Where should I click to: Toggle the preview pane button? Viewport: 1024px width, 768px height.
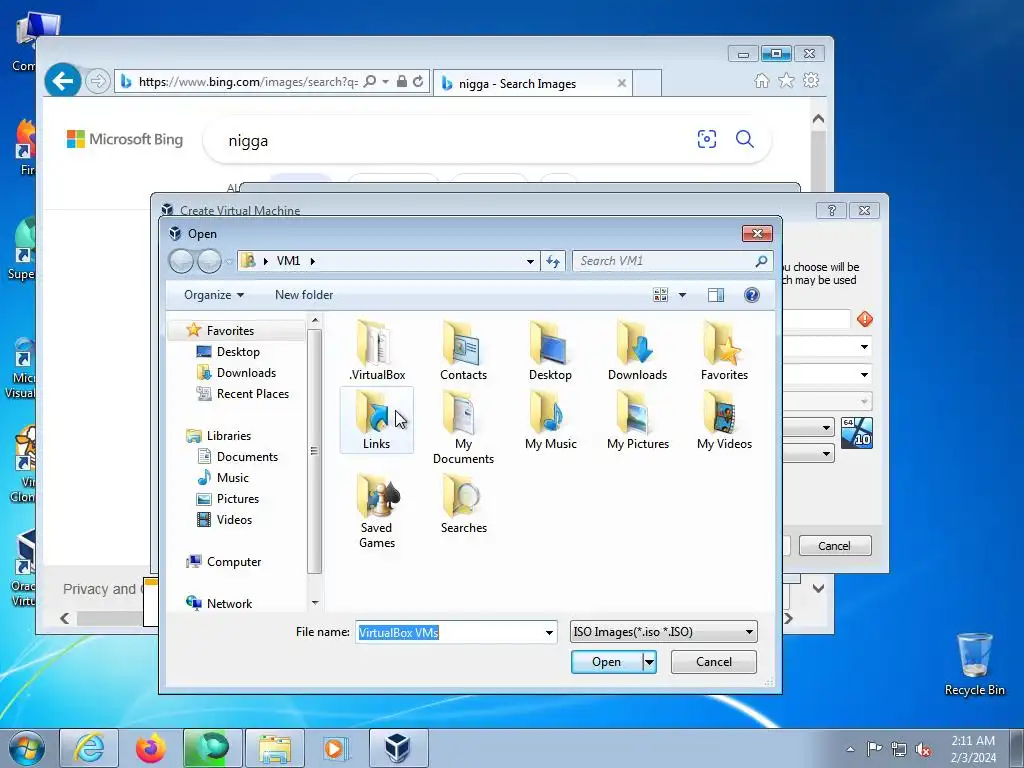[716, 295]
